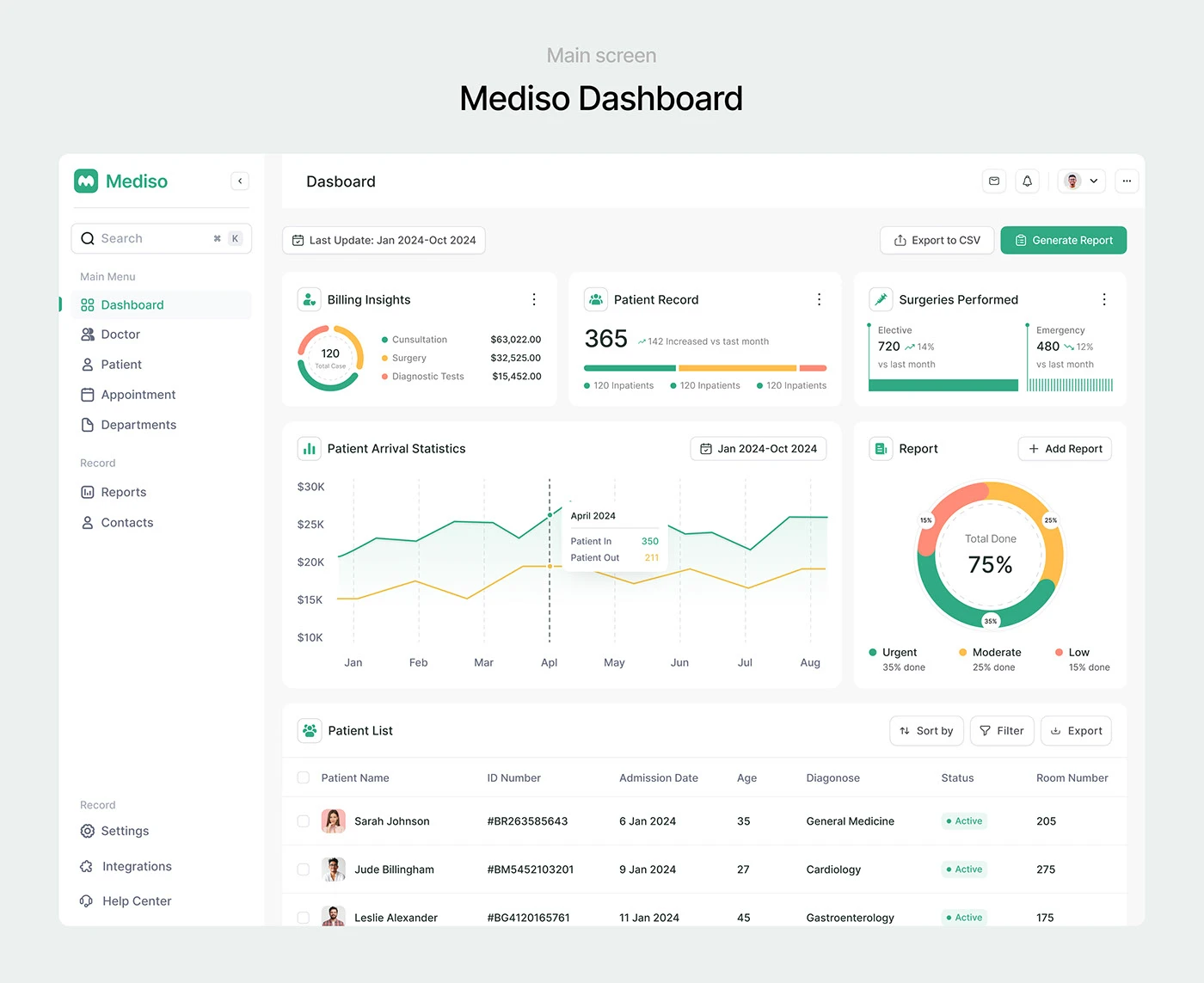Select Leslie Alexander's row checkbox
Image resolution: width=1204 pixels, height=983 pixels.
click(x=304, y=918)
